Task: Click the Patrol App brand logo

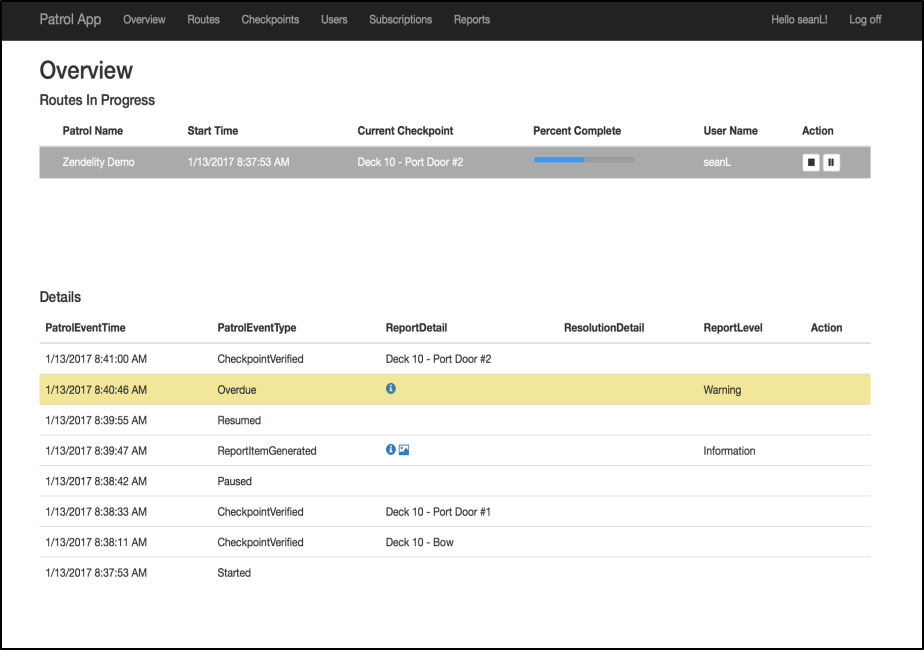Action: coord(70,19)
